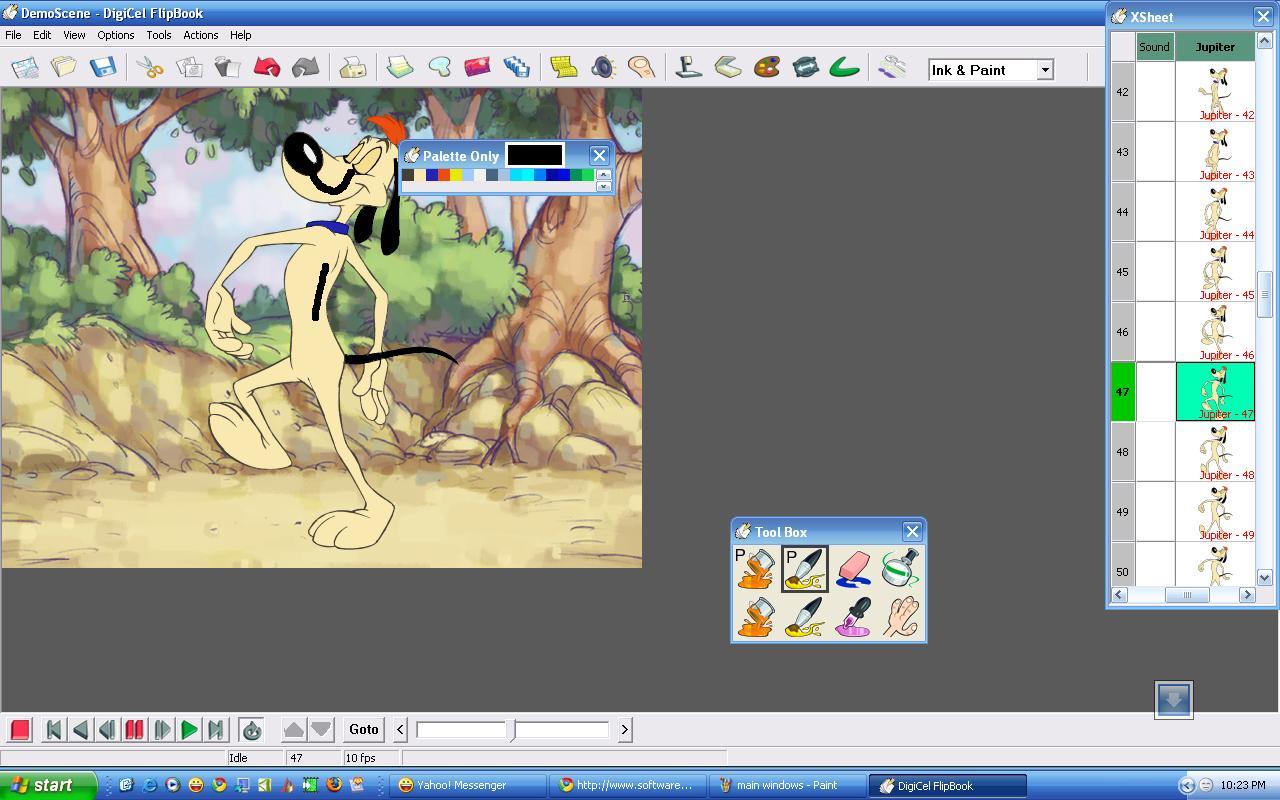Open the Actions menu

pyautogui.click(x=200, y=35)
